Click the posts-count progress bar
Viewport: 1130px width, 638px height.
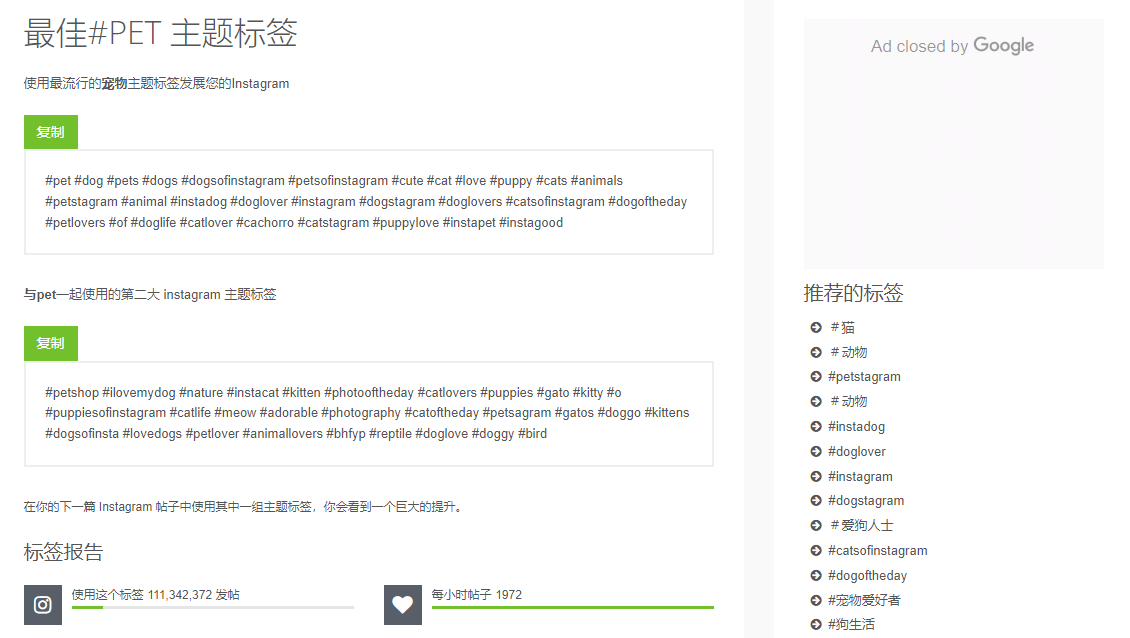[x=213, y=608]
